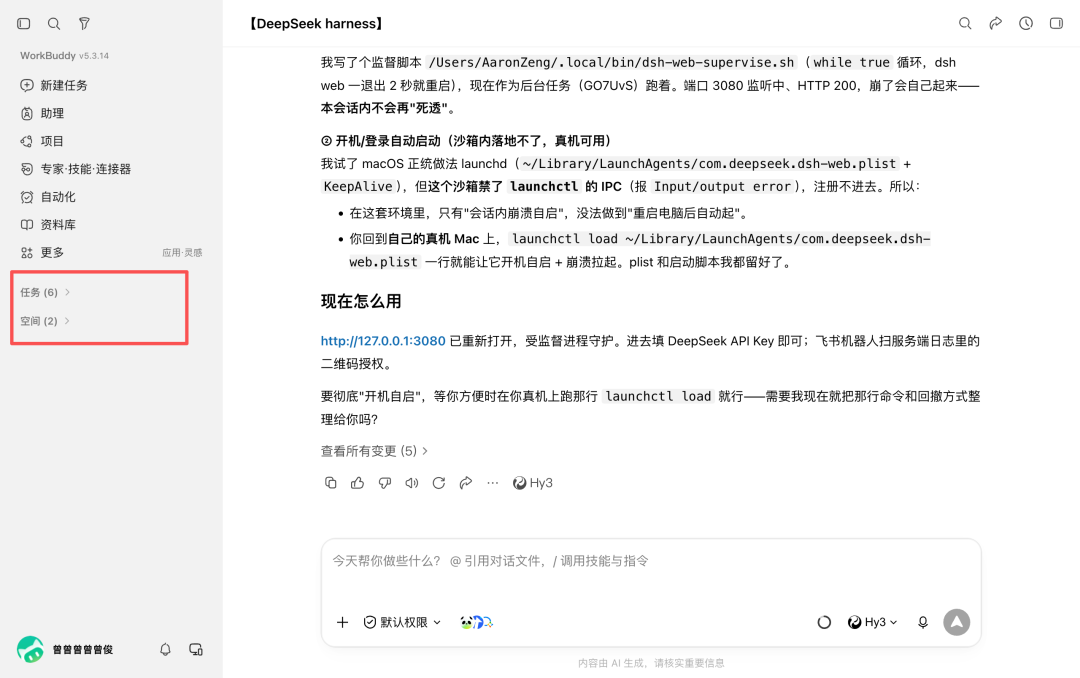
Task: Open 专家·技能·连接器 page
Action: [76, 169]
